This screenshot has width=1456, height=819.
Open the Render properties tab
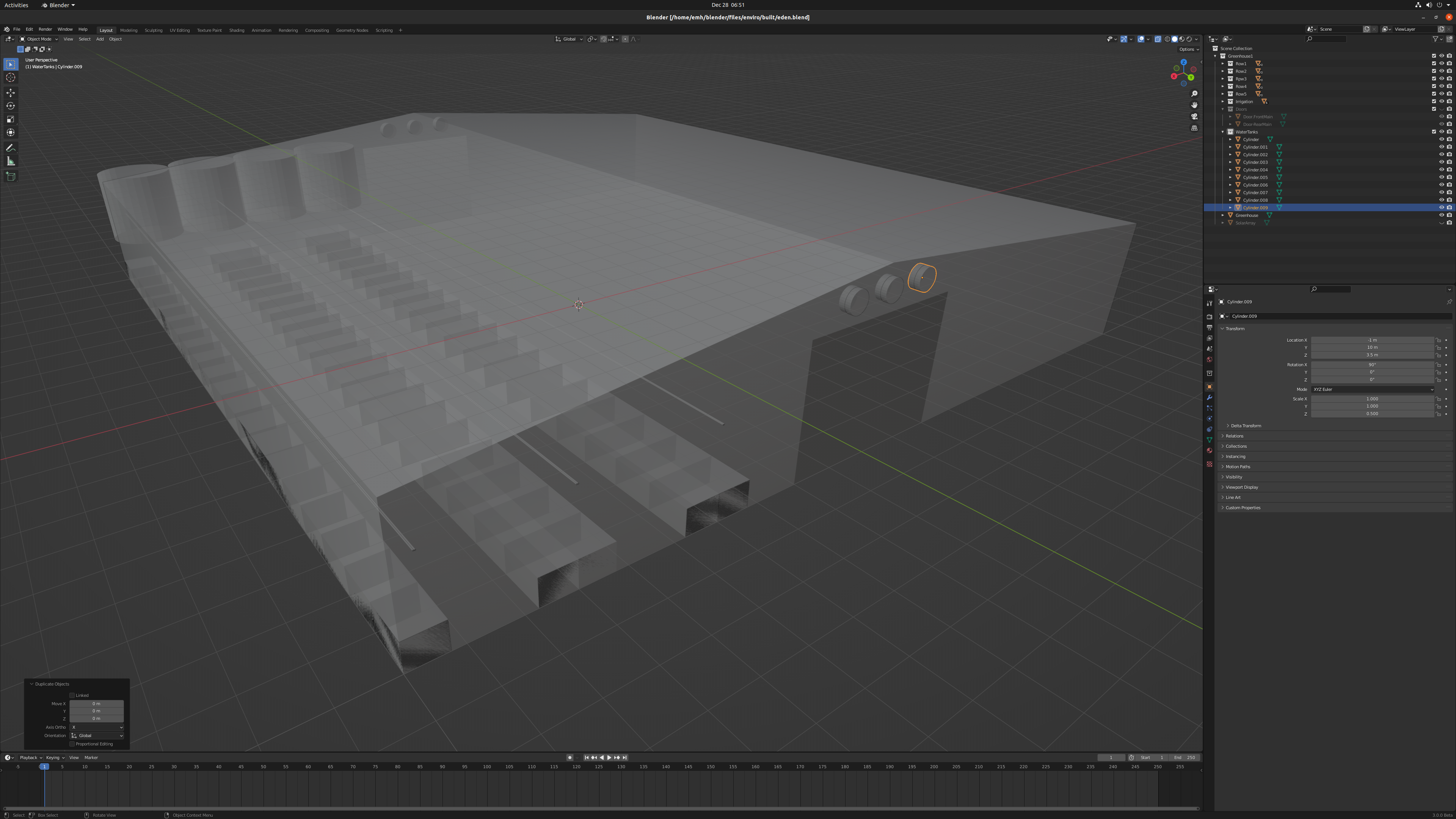pos(1210,317)
